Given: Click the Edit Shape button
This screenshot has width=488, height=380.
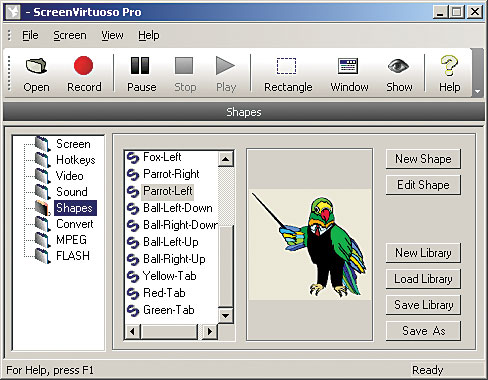Looking at the screenshot, I should click(x=423, y=185).
